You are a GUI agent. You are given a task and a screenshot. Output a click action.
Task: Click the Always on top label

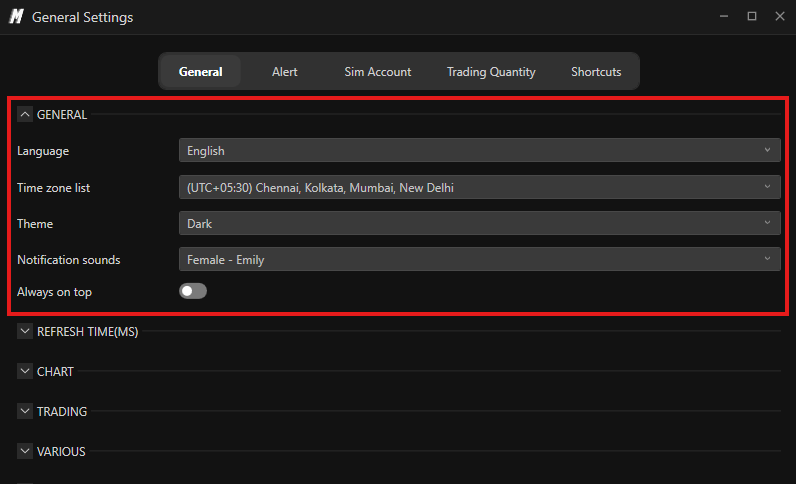pyautogui.click(x=54, y=292)
